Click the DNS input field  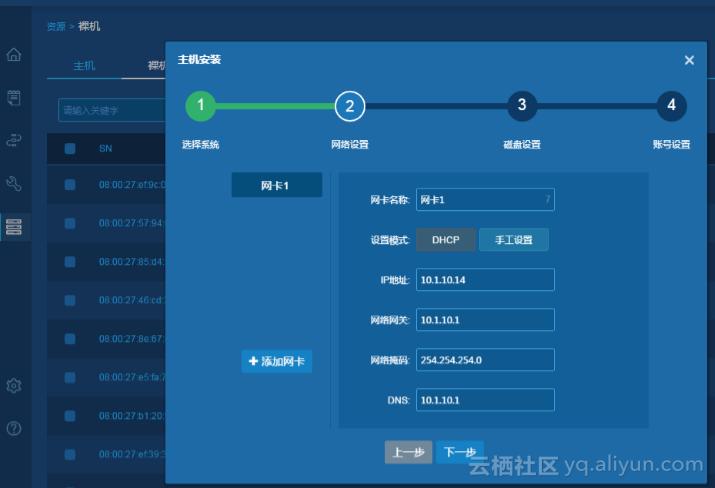click(x=485, y=400)
